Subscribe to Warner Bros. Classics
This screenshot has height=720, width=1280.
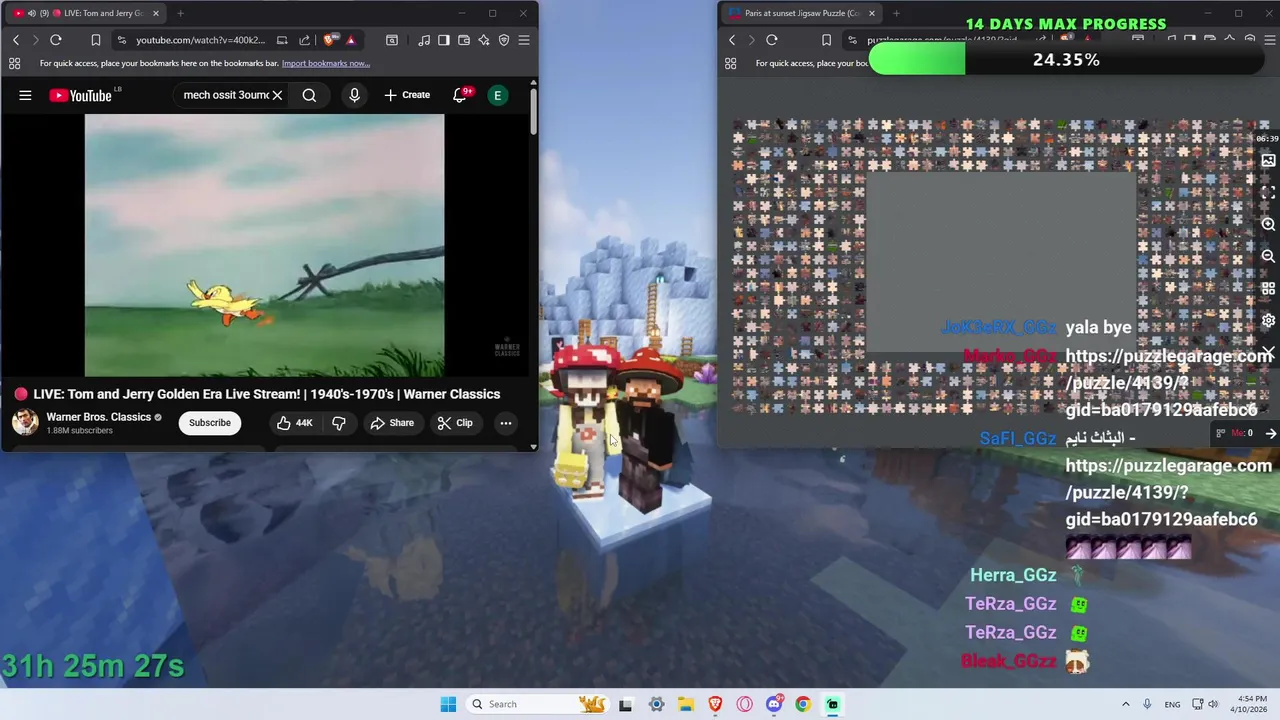(210, 423)
